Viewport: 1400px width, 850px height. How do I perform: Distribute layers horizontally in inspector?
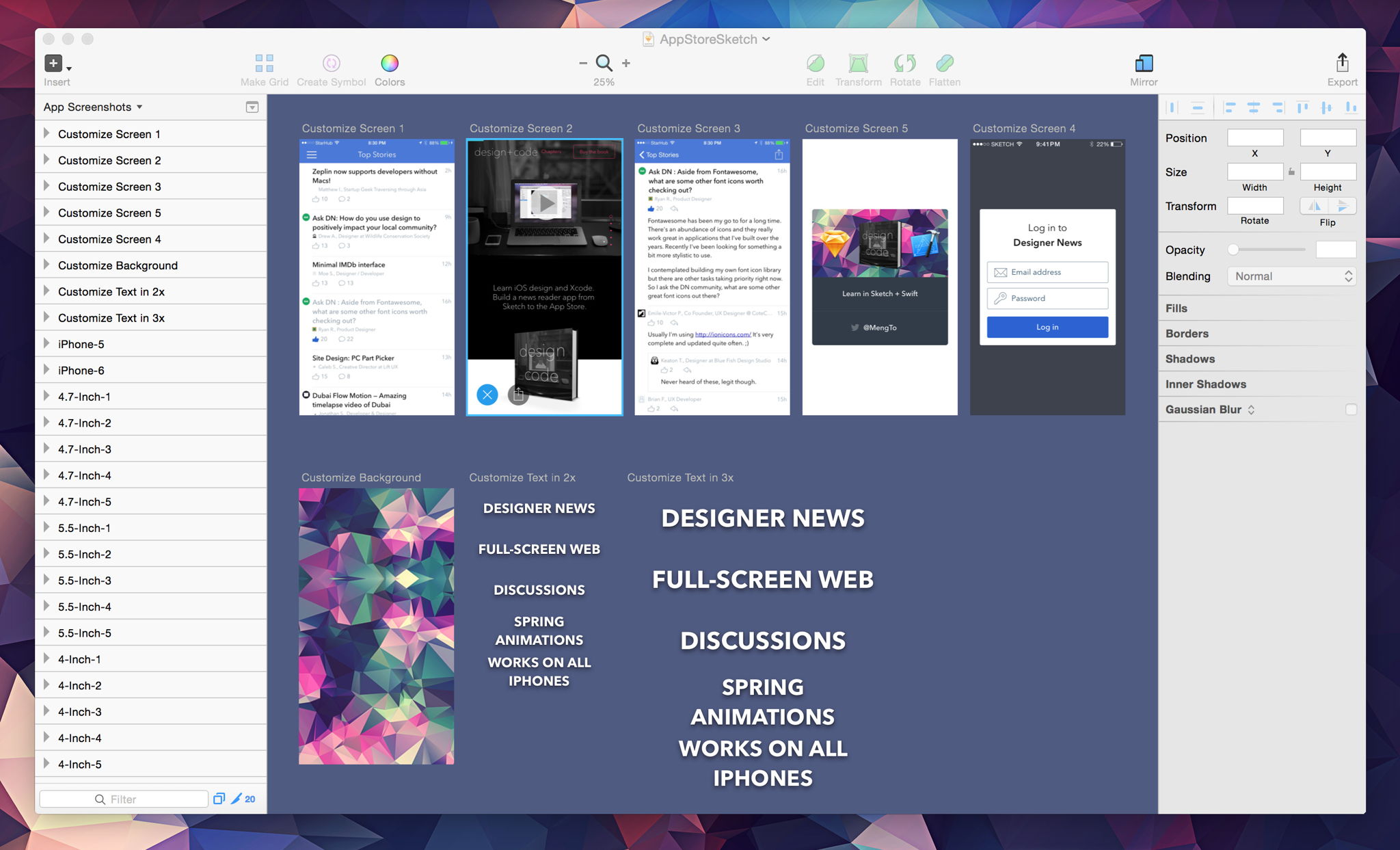coord(1172,107)
